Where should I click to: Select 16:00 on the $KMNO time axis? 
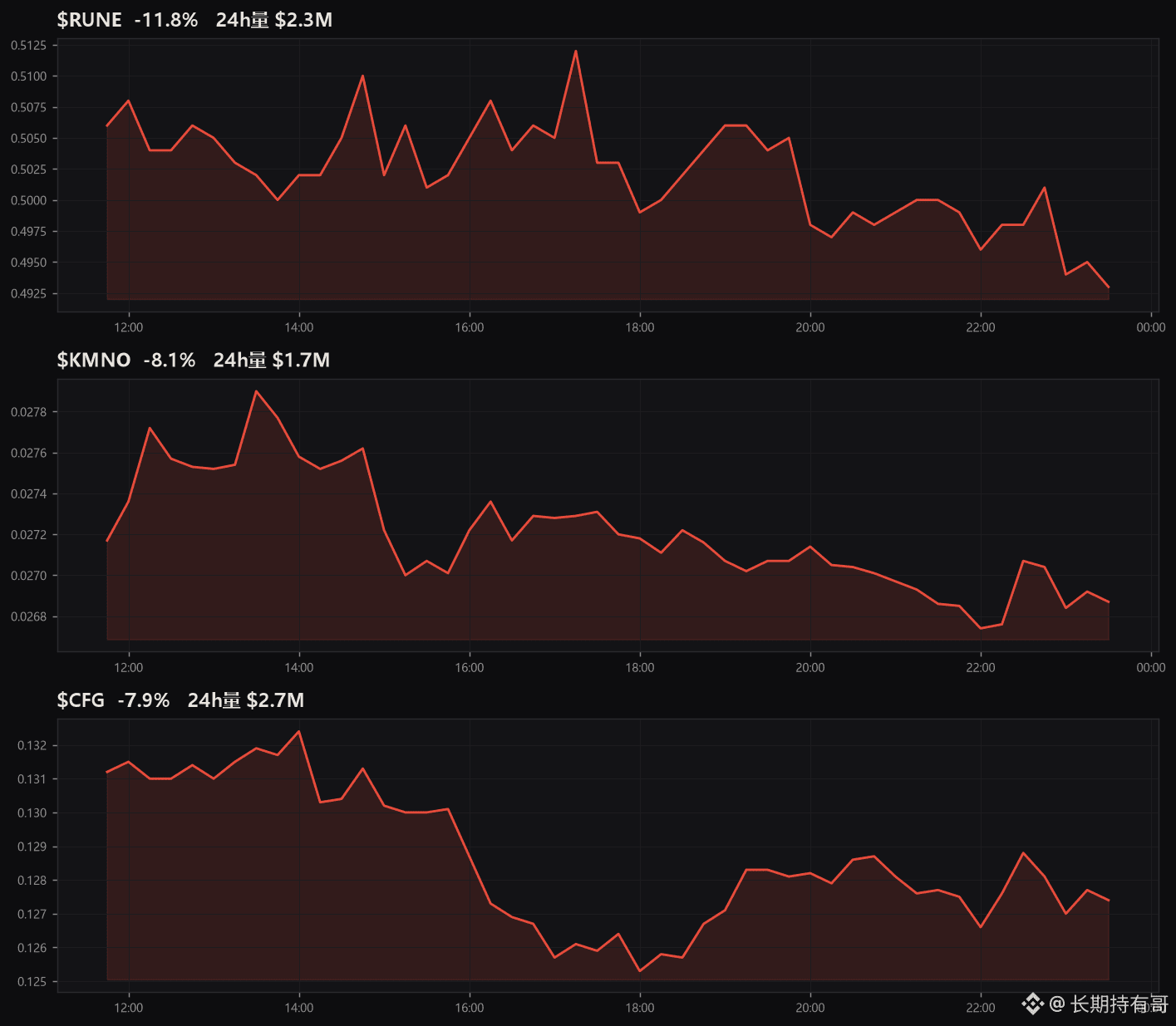(x=470, y=667)
